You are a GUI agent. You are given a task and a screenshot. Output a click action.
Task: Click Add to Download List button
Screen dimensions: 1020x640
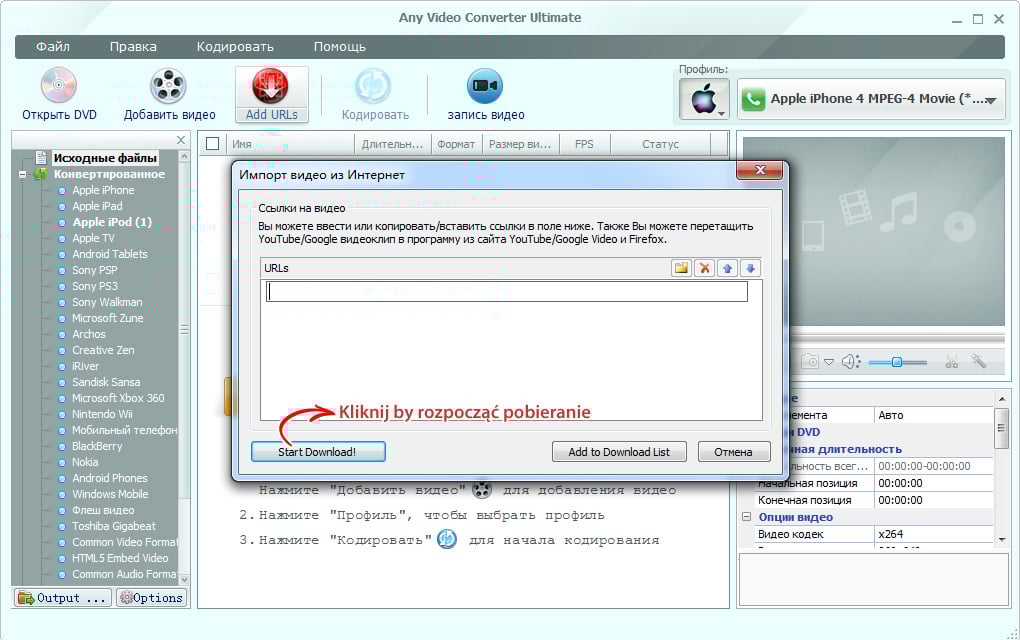pos(619,451)
